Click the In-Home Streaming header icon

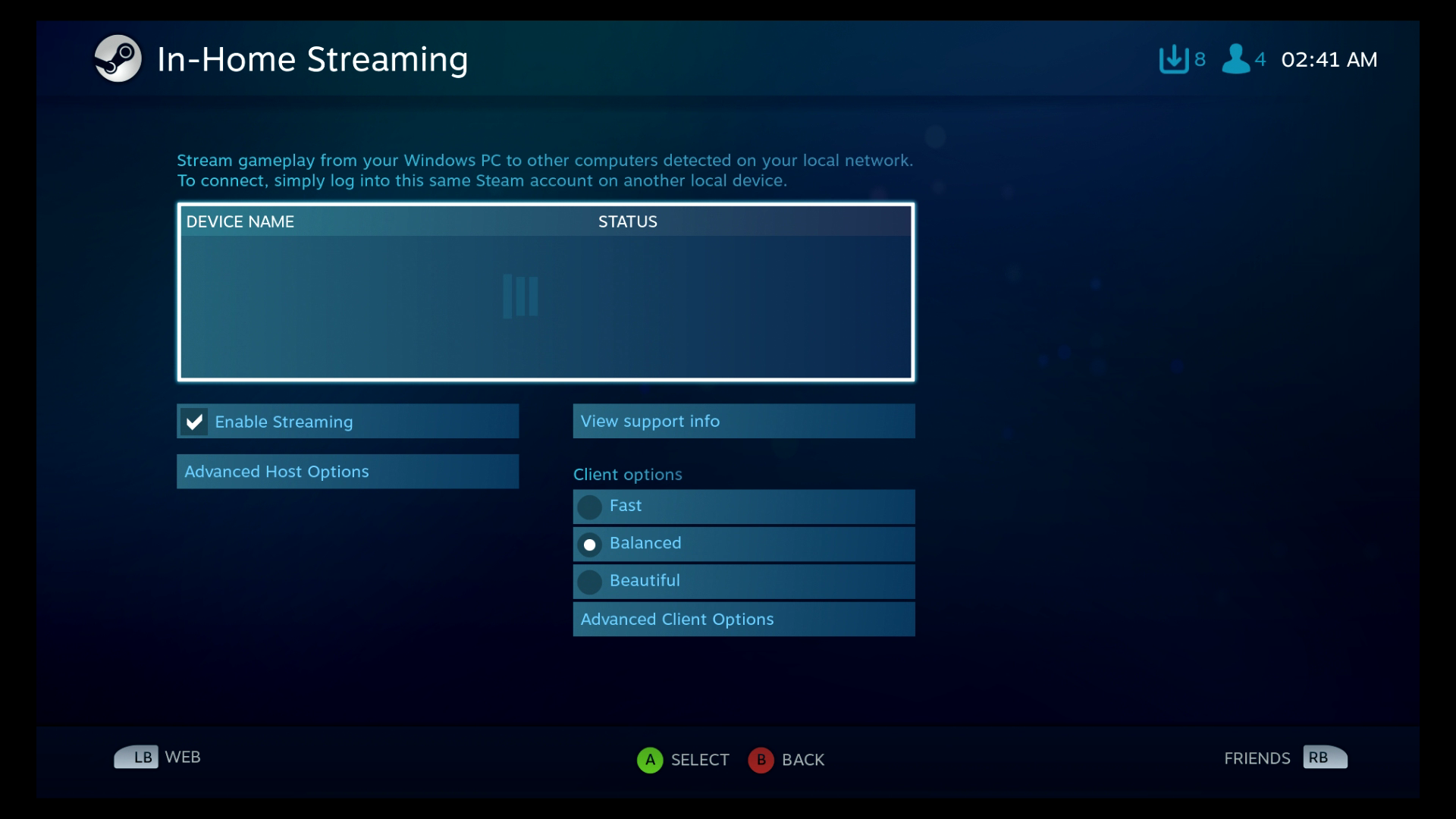[118, 58]
